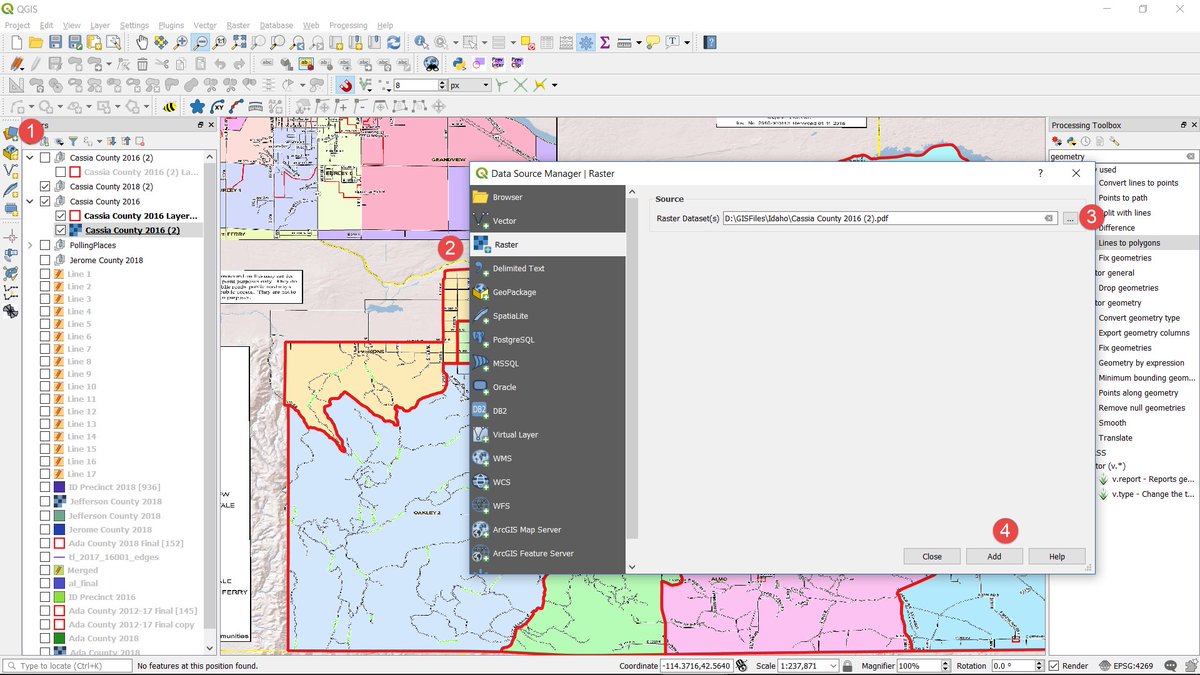This screenshot has height=675, width=1200.
Task: Select the Pan Map hand tool
Action: (x=143, y=42)
